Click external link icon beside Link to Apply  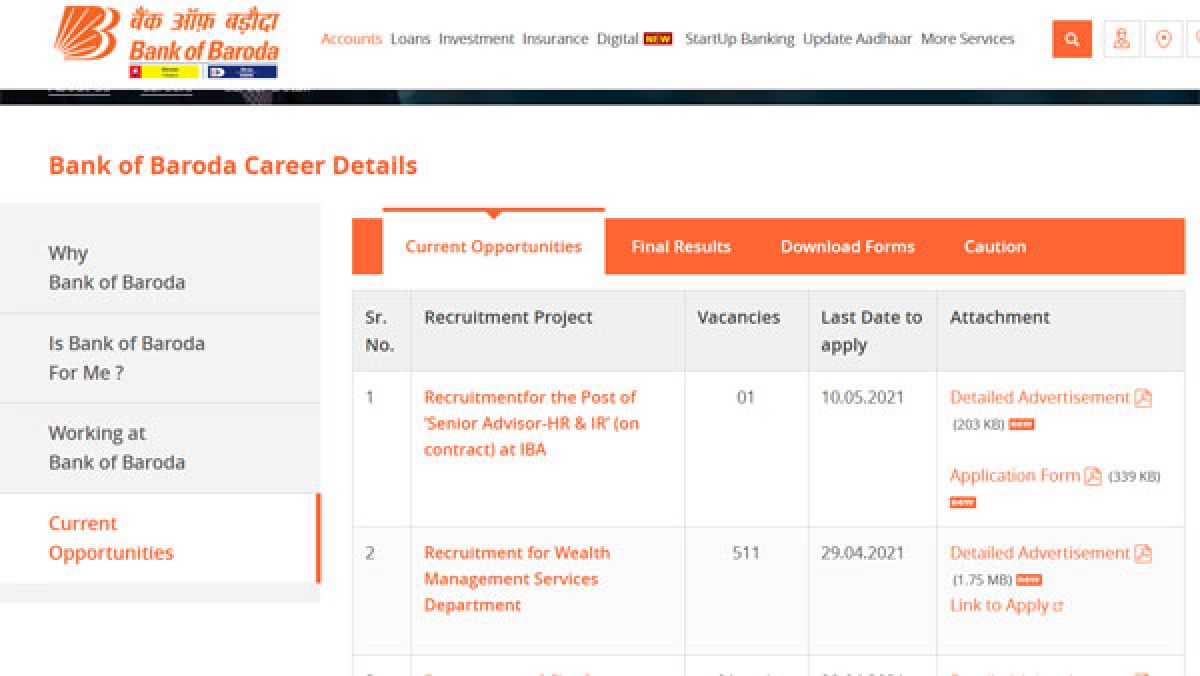1058,606
